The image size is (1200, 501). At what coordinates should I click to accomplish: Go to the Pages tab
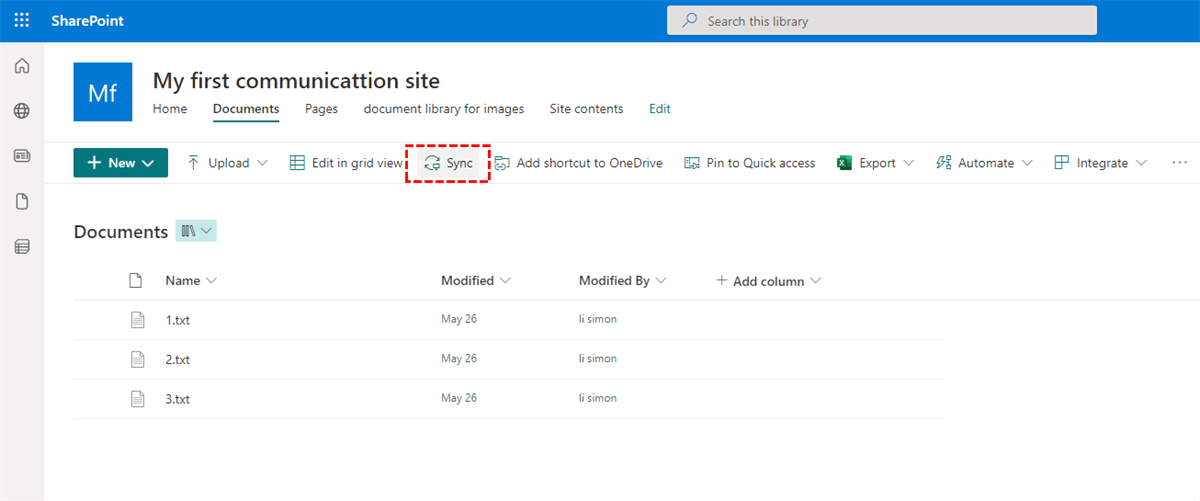click(321, 109)
